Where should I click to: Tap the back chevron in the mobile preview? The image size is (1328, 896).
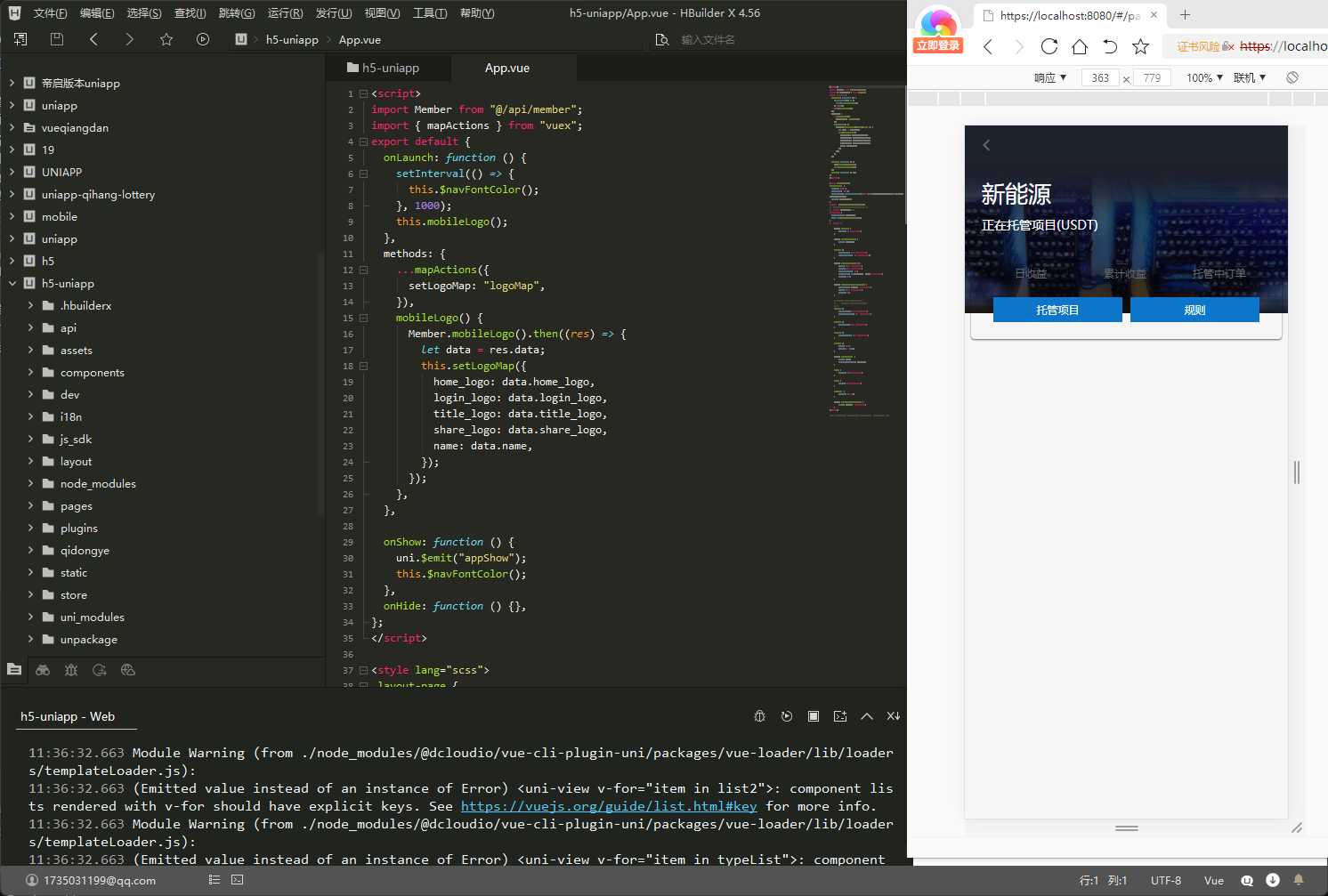[x=986, y=145]
